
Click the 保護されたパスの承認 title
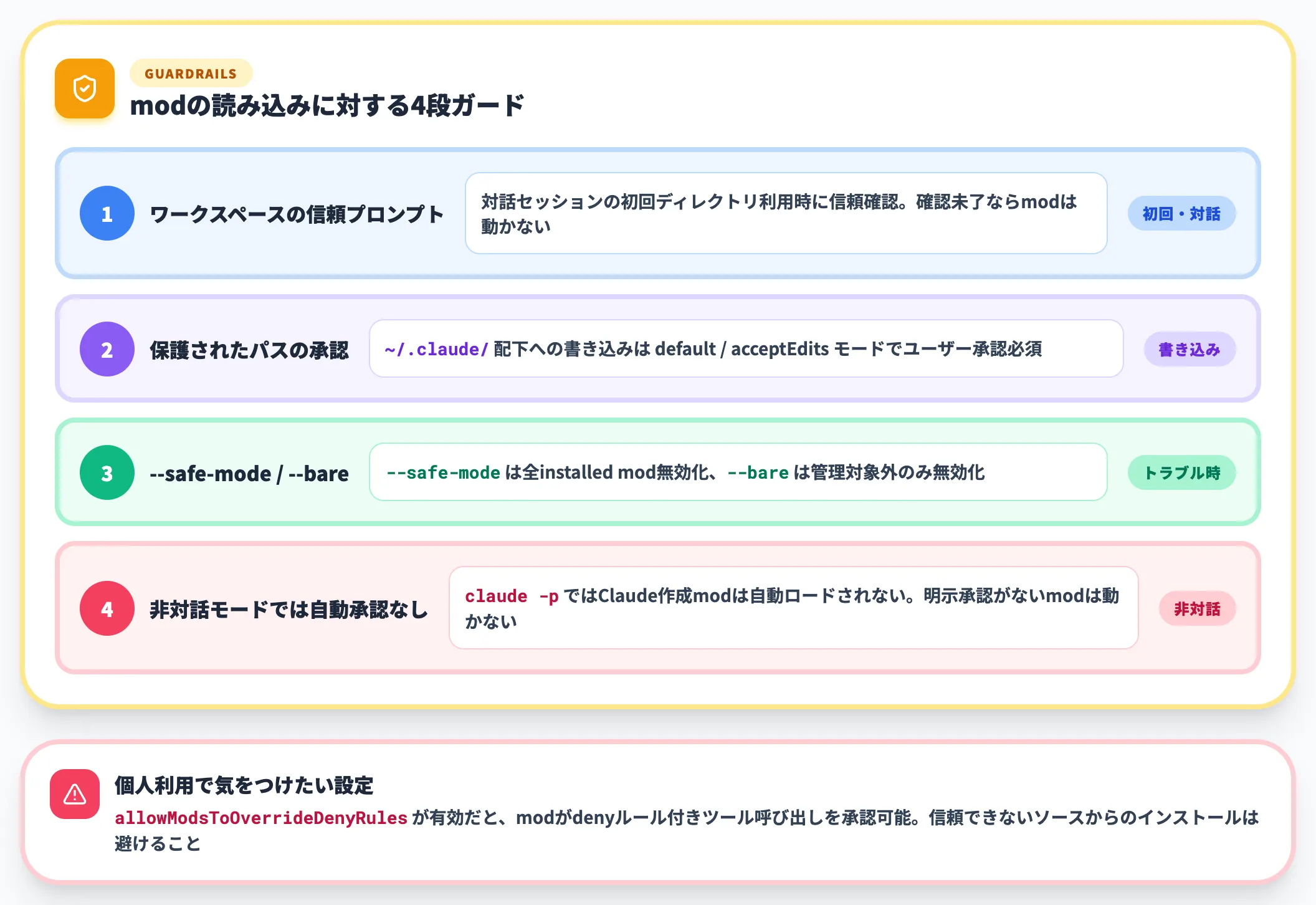tap(249, 350)
